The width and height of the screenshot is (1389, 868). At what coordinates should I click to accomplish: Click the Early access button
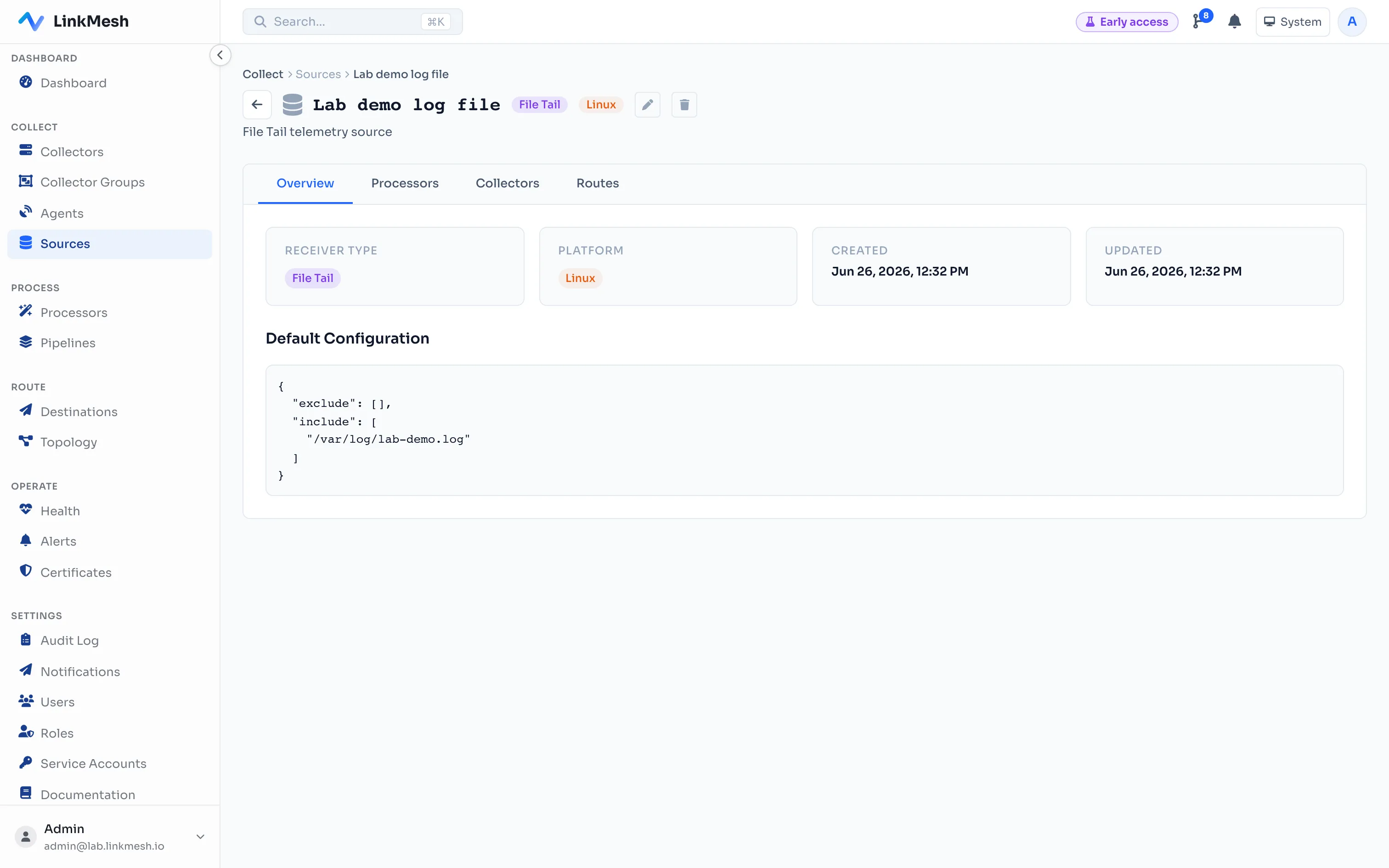(1127, 22)
